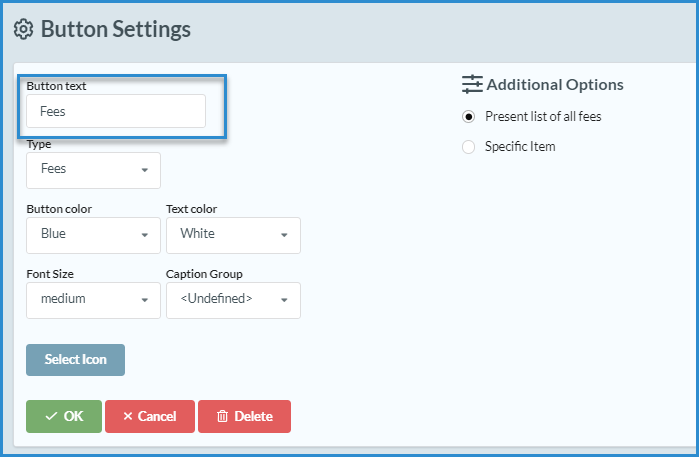Click the 'Additional Options' heading text

tap(554, 85)
